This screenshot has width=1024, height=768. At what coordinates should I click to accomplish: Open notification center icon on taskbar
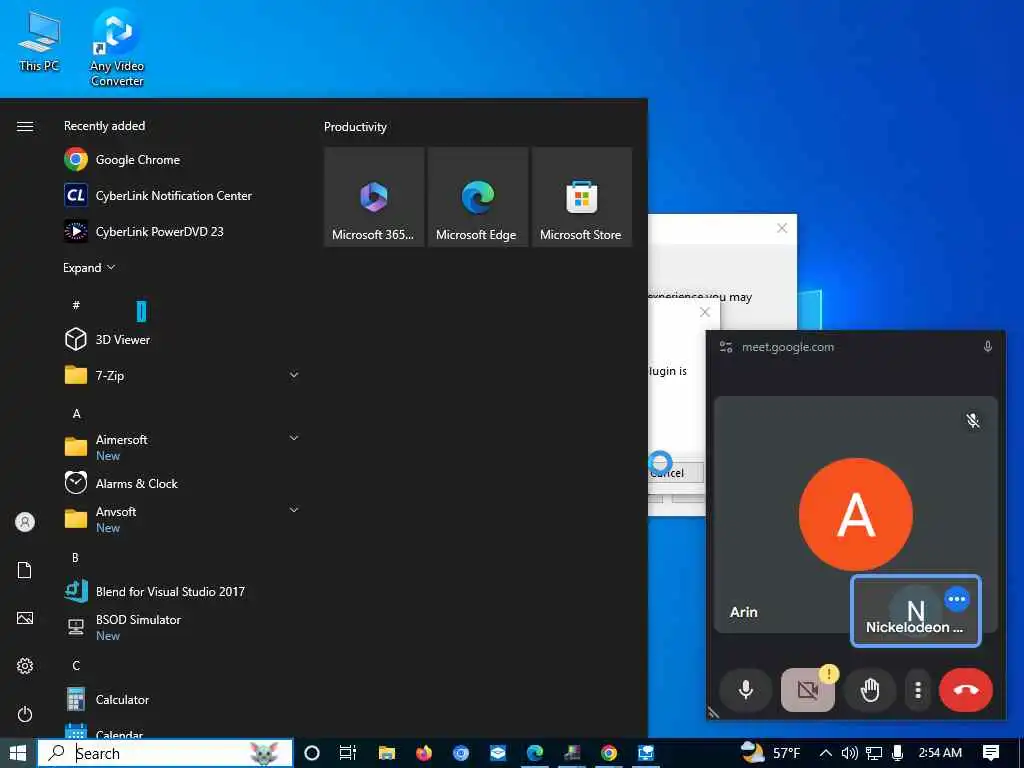[x=991, y=753]
